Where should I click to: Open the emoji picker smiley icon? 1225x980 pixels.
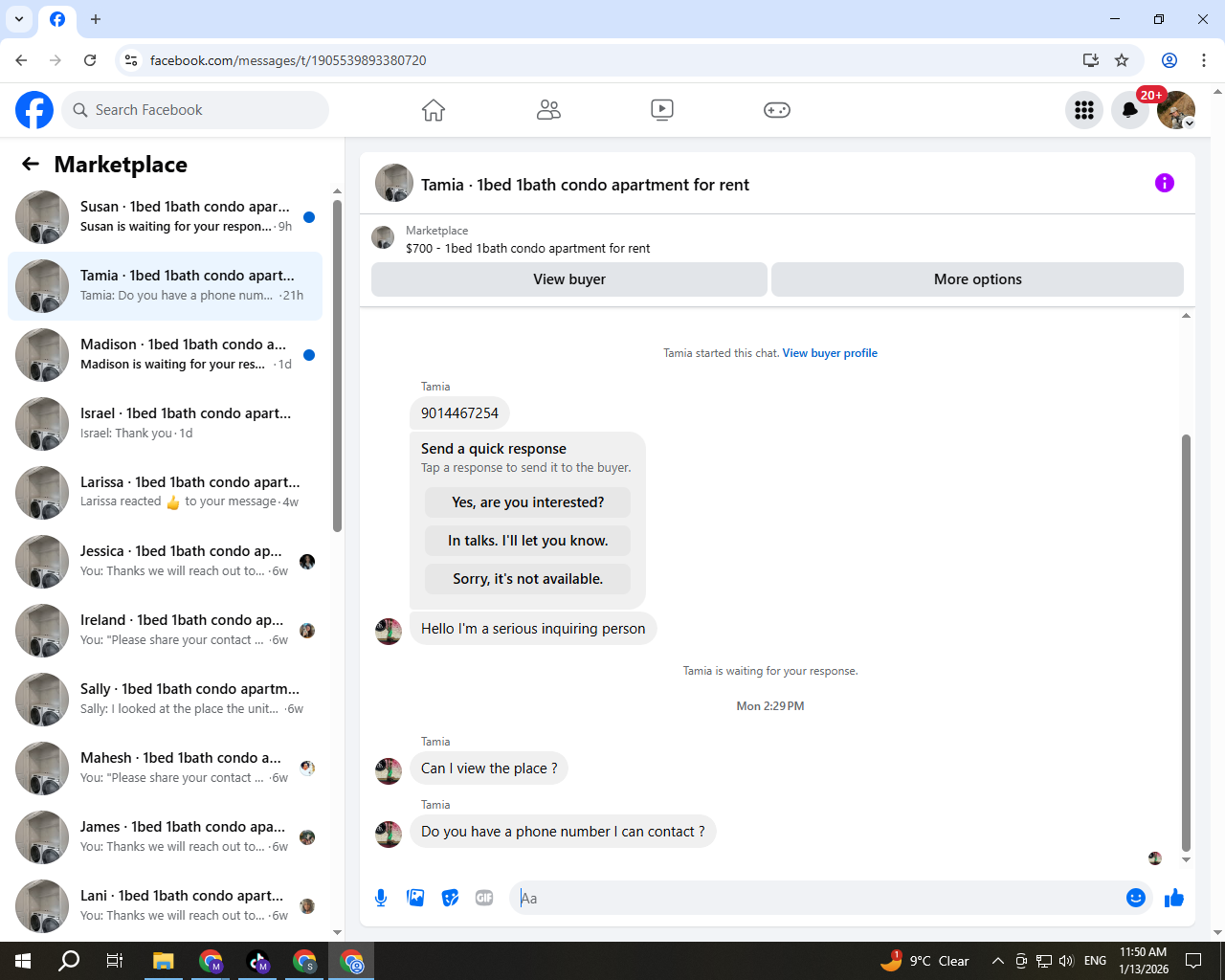[1136, 898]
